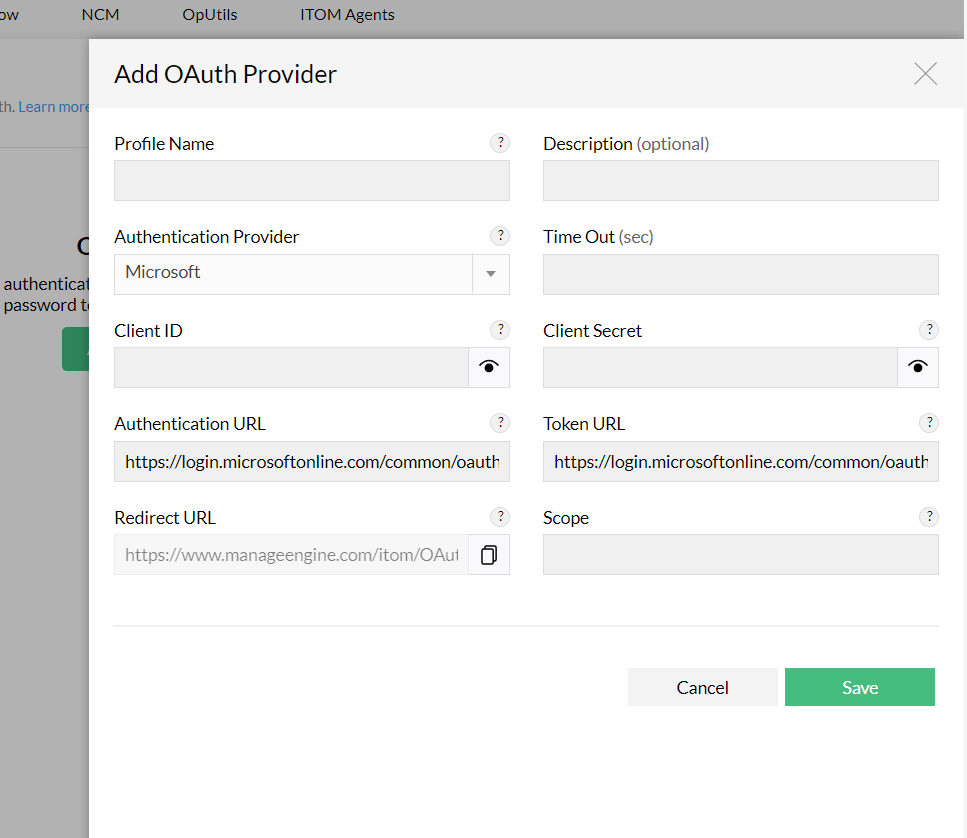Go to the ITOM Agents tab
The height and width of the screenshot is (838, 967).
pyautogui.click(x=347, y=15)
